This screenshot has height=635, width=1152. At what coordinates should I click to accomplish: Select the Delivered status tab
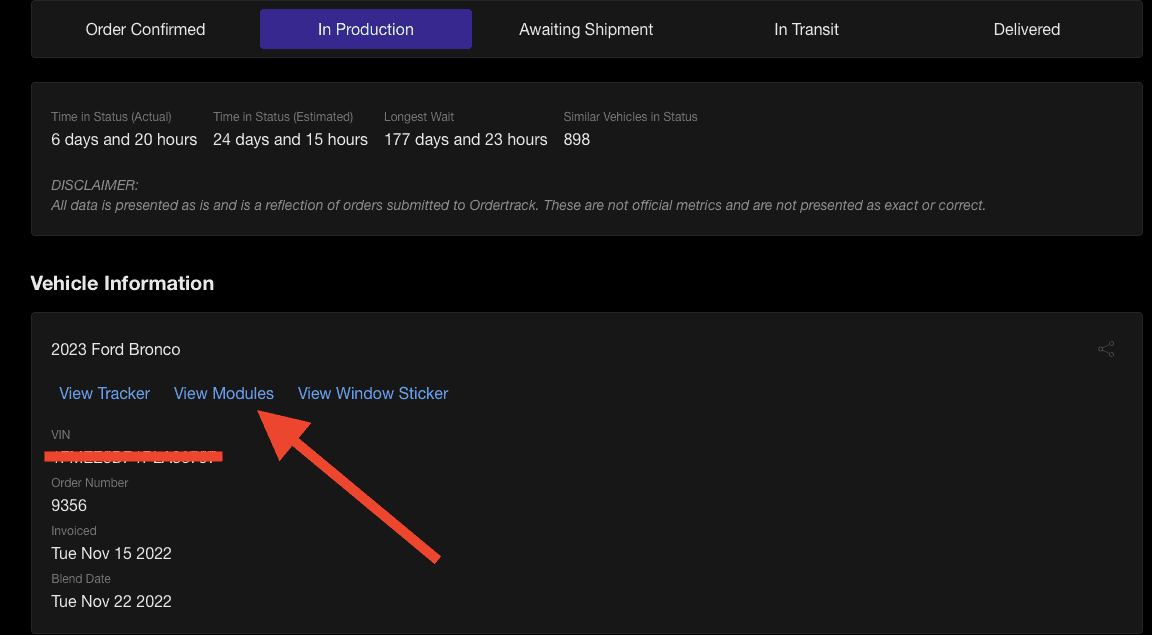(1027, 29)
